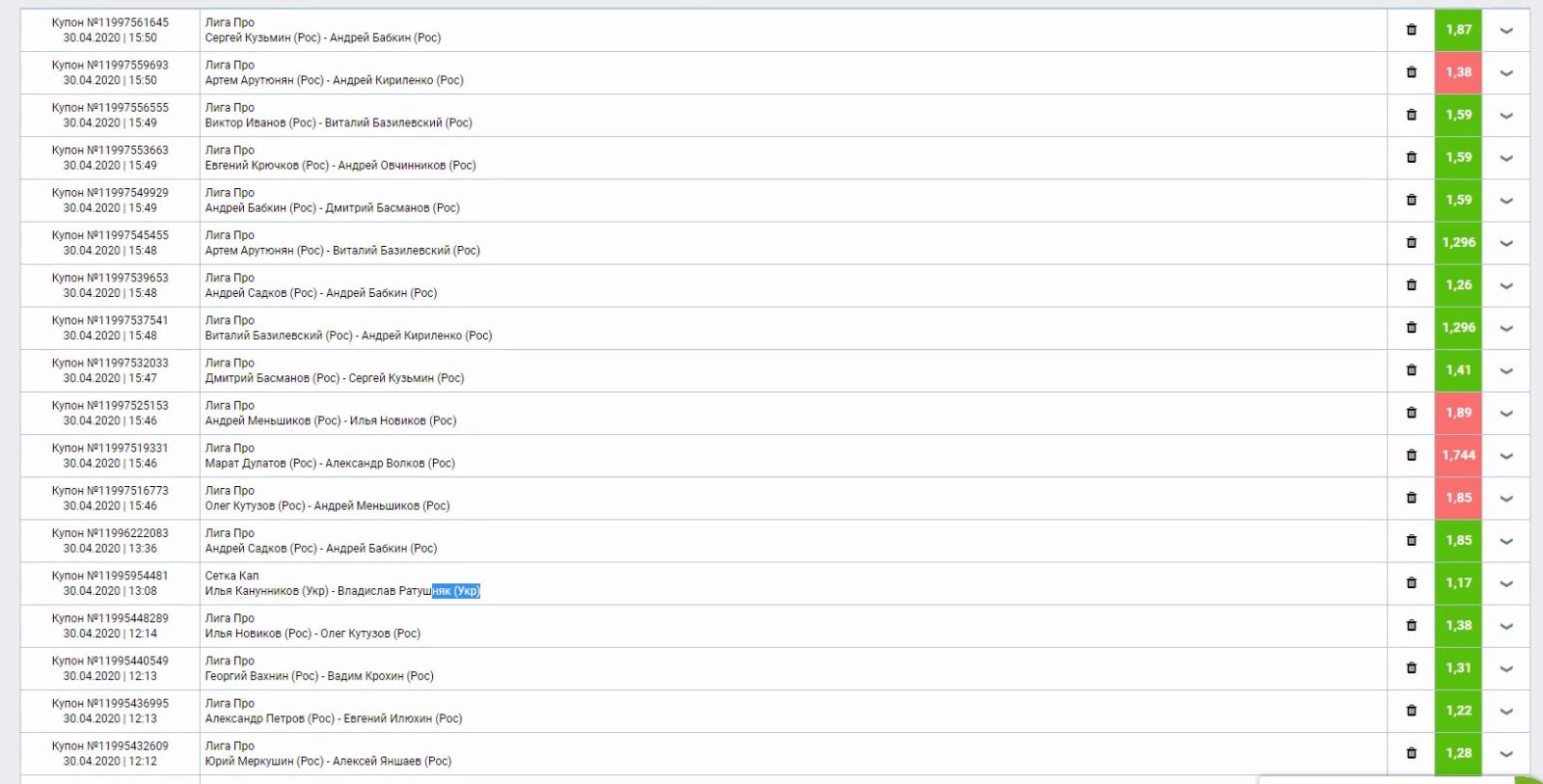This screenshot has height=784, width=1543.
Task: Trash icon for Сетка Кап coupon №11995954481
Action: tap(1411, 582)
